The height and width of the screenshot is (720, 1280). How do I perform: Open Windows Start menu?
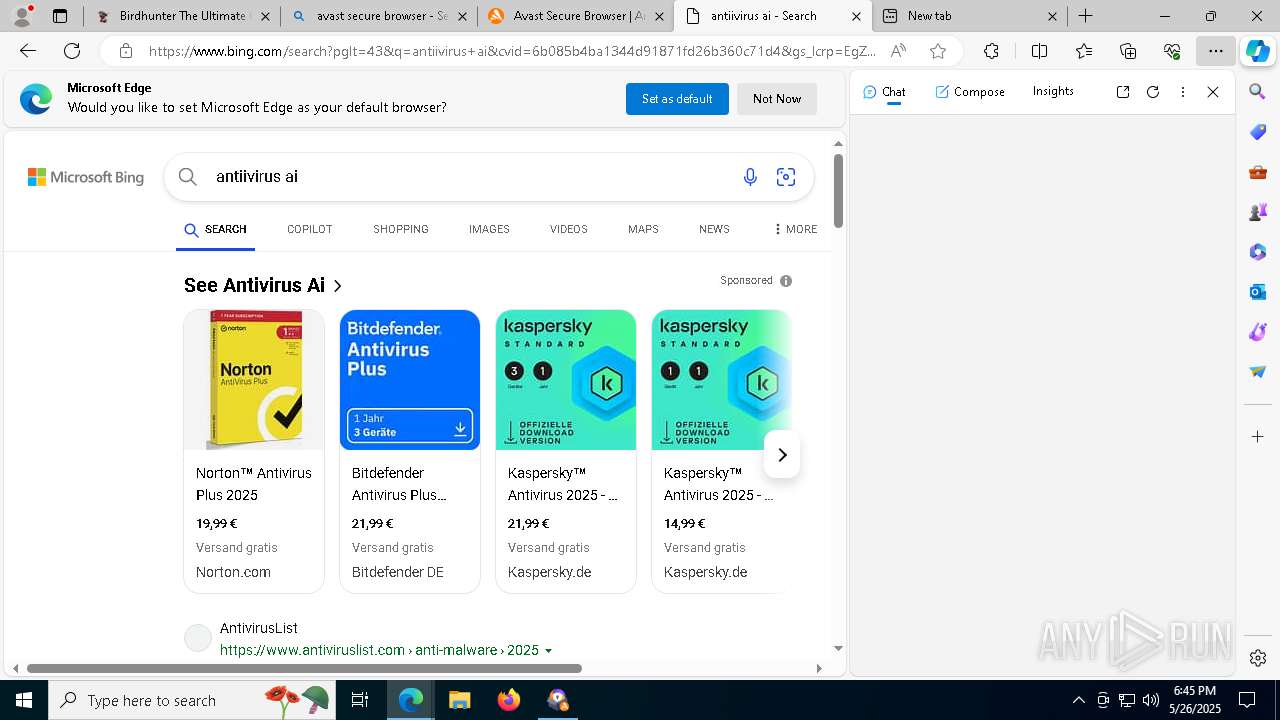click(x=24, y=700)
